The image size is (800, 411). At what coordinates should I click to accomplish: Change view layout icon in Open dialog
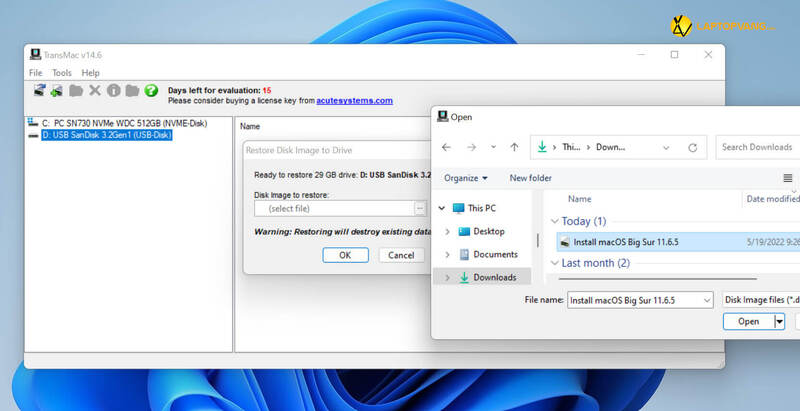(788, 178)
